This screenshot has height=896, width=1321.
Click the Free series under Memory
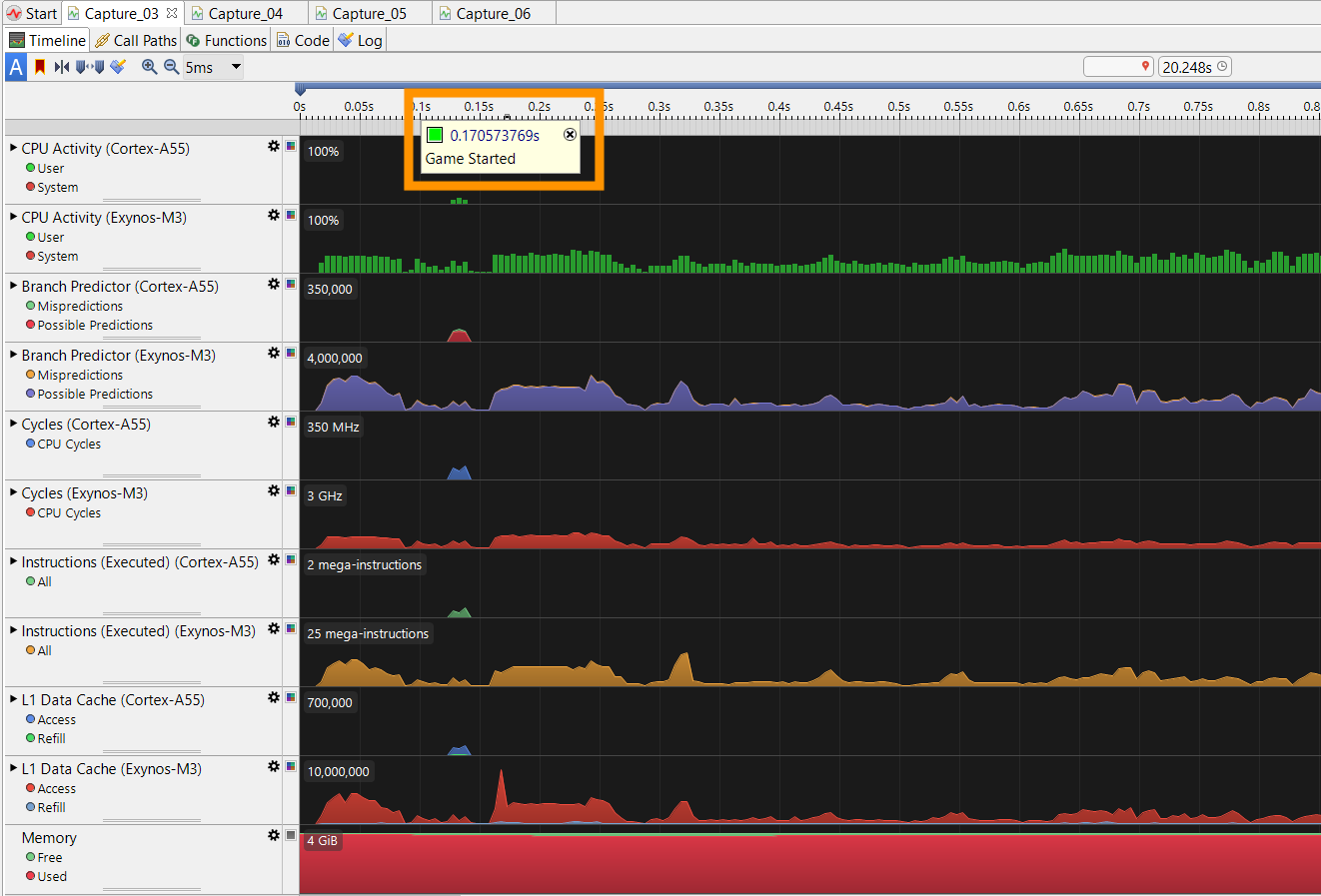click(x=44, y=858)
